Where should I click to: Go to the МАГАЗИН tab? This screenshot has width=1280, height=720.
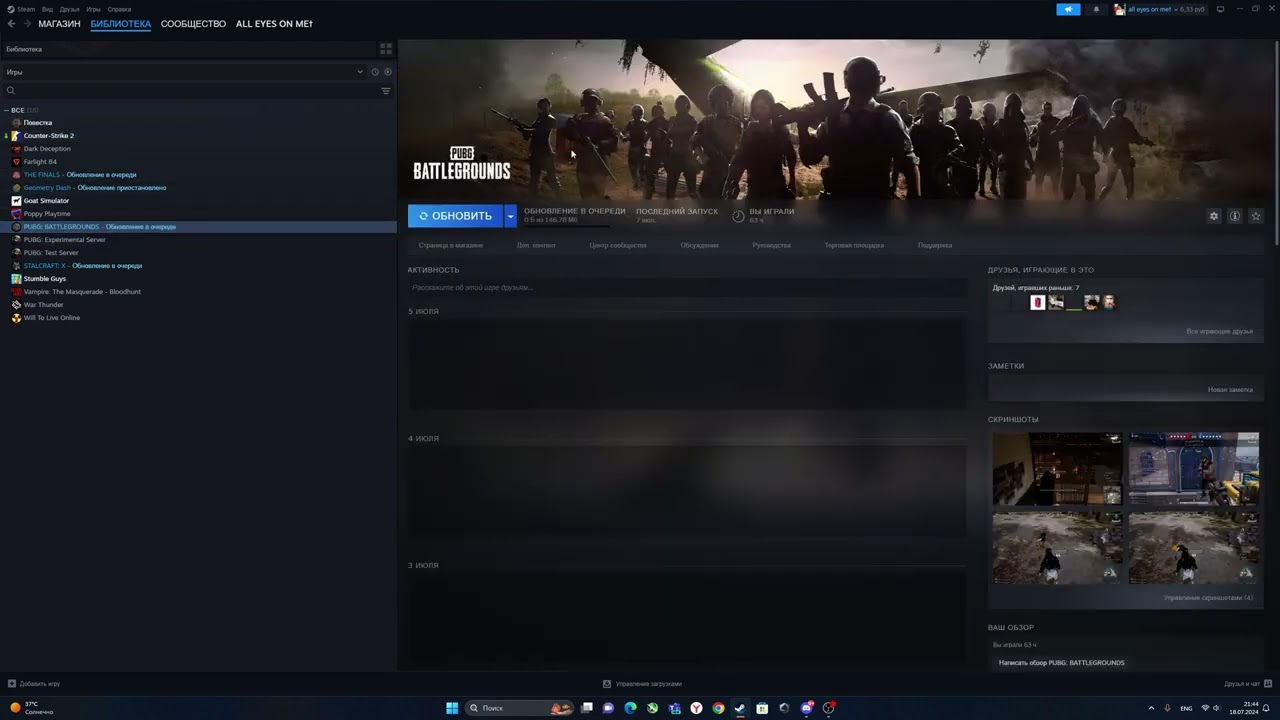tap(59, 24)
